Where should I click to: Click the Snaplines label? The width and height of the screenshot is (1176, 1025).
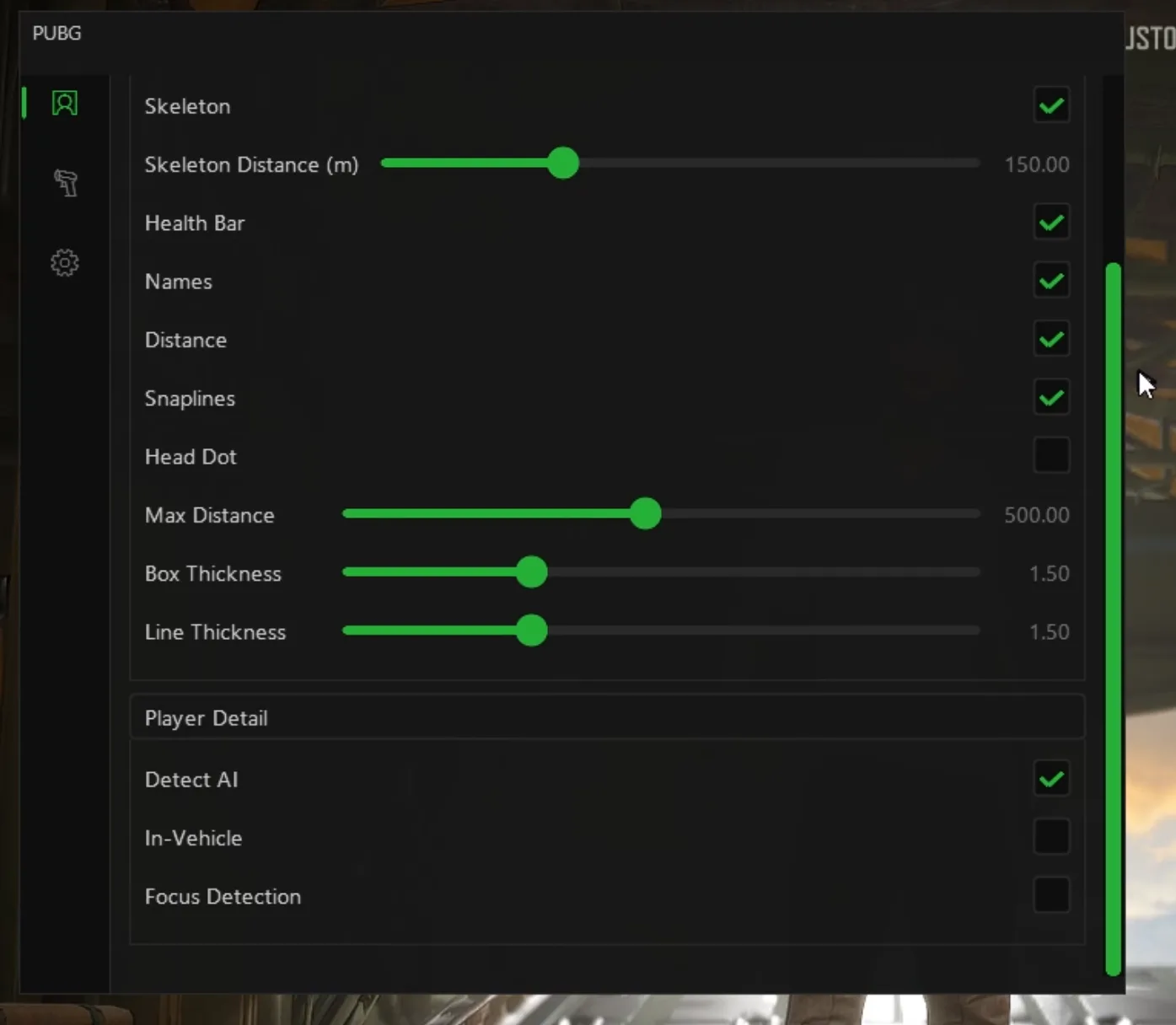pos(190,399)
